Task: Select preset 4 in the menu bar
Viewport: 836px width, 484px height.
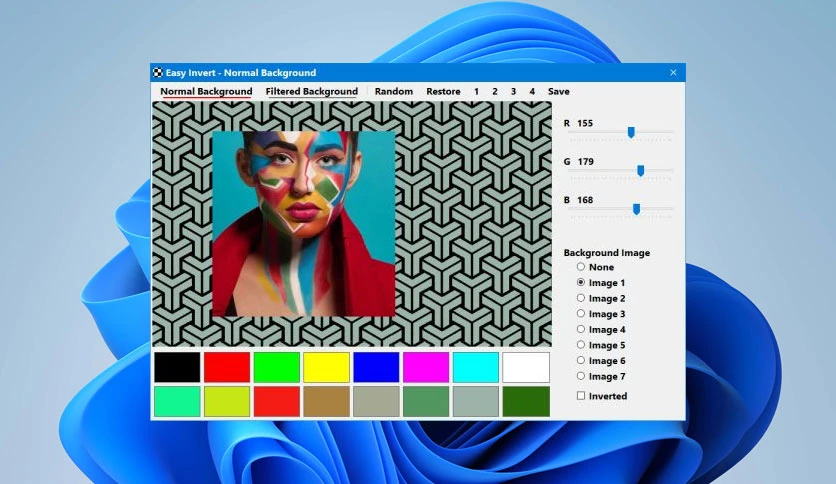Action: pos(532,91)
